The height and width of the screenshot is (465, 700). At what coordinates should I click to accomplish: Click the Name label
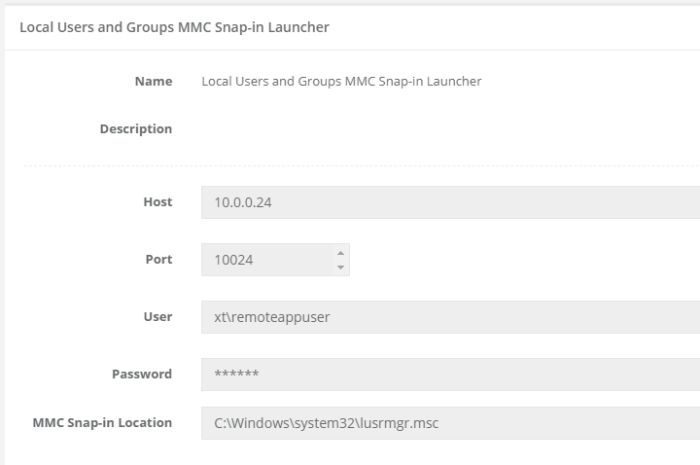tap(153, 81)
